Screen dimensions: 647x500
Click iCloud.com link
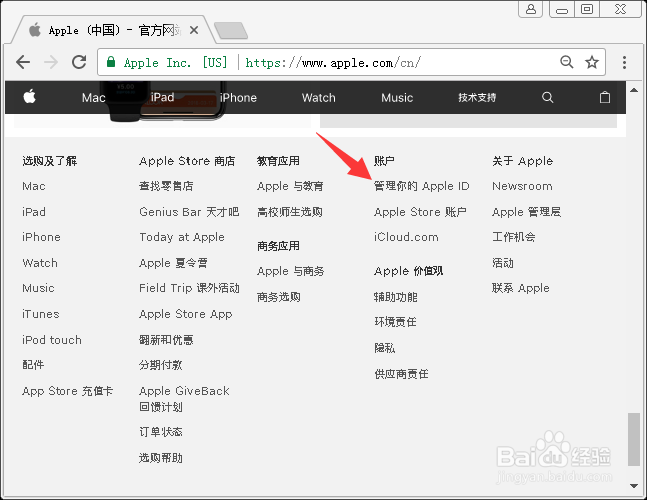406,237
